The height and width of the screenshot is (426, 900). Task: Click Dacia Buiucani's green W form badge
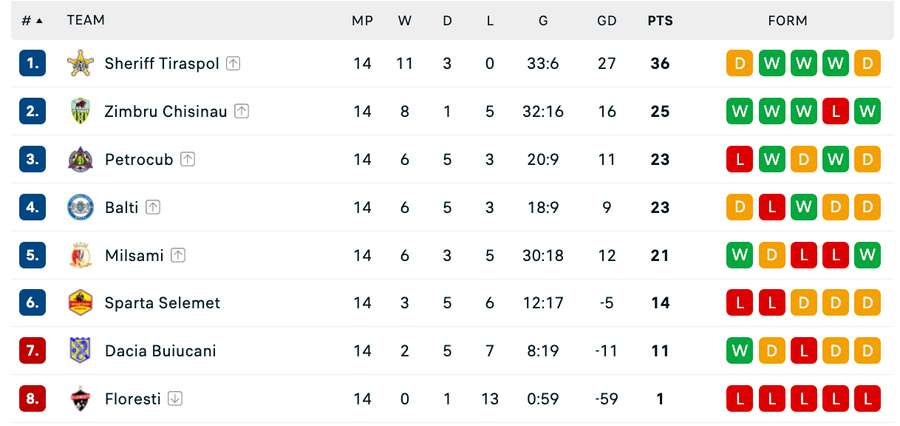[739, 351]
